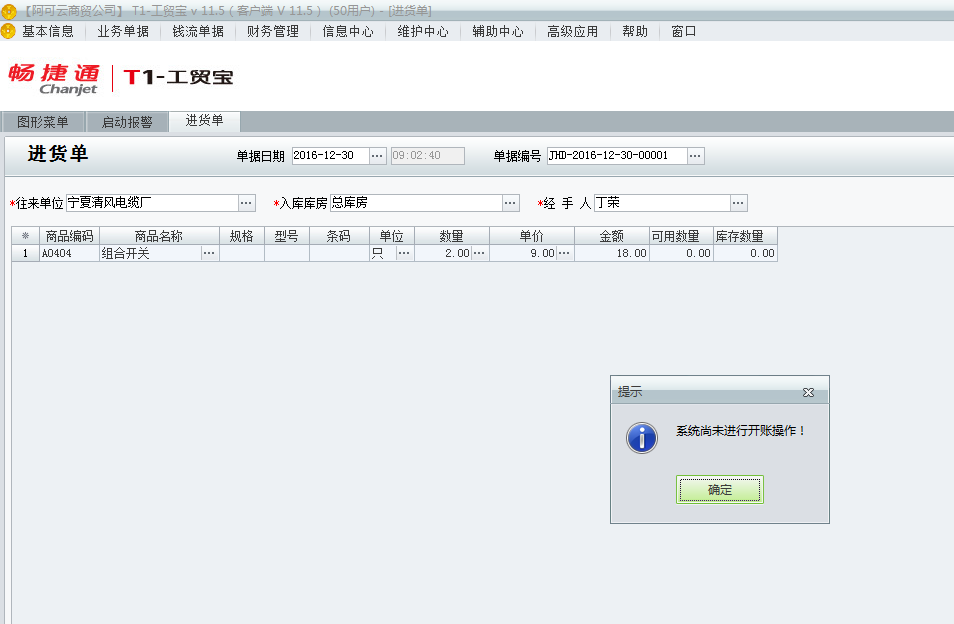Open the 财务管理 menu
This screenshot has width=954, height=624.
pyautogui.click(x=271, y=31)
